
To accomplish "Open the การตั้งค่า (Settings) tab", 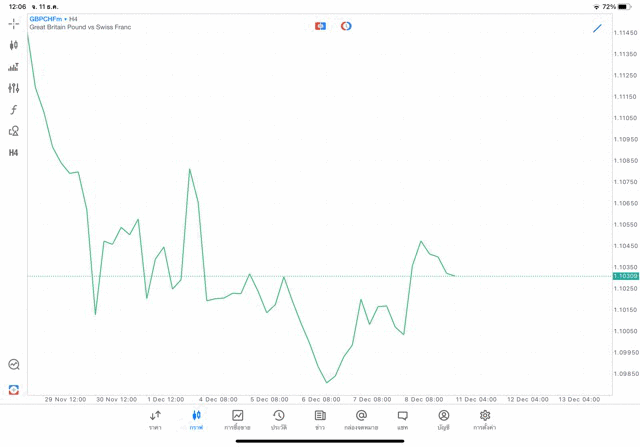I will (x=485, y=420).
